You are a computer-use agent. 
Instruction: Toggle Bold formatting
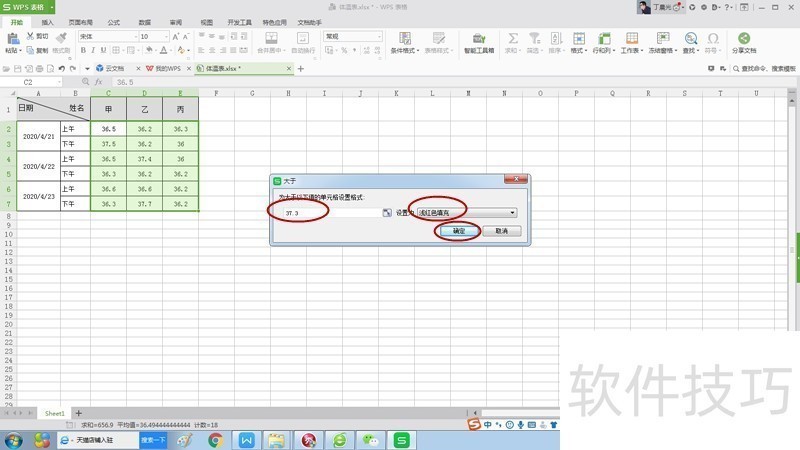(x=83, y=50)
